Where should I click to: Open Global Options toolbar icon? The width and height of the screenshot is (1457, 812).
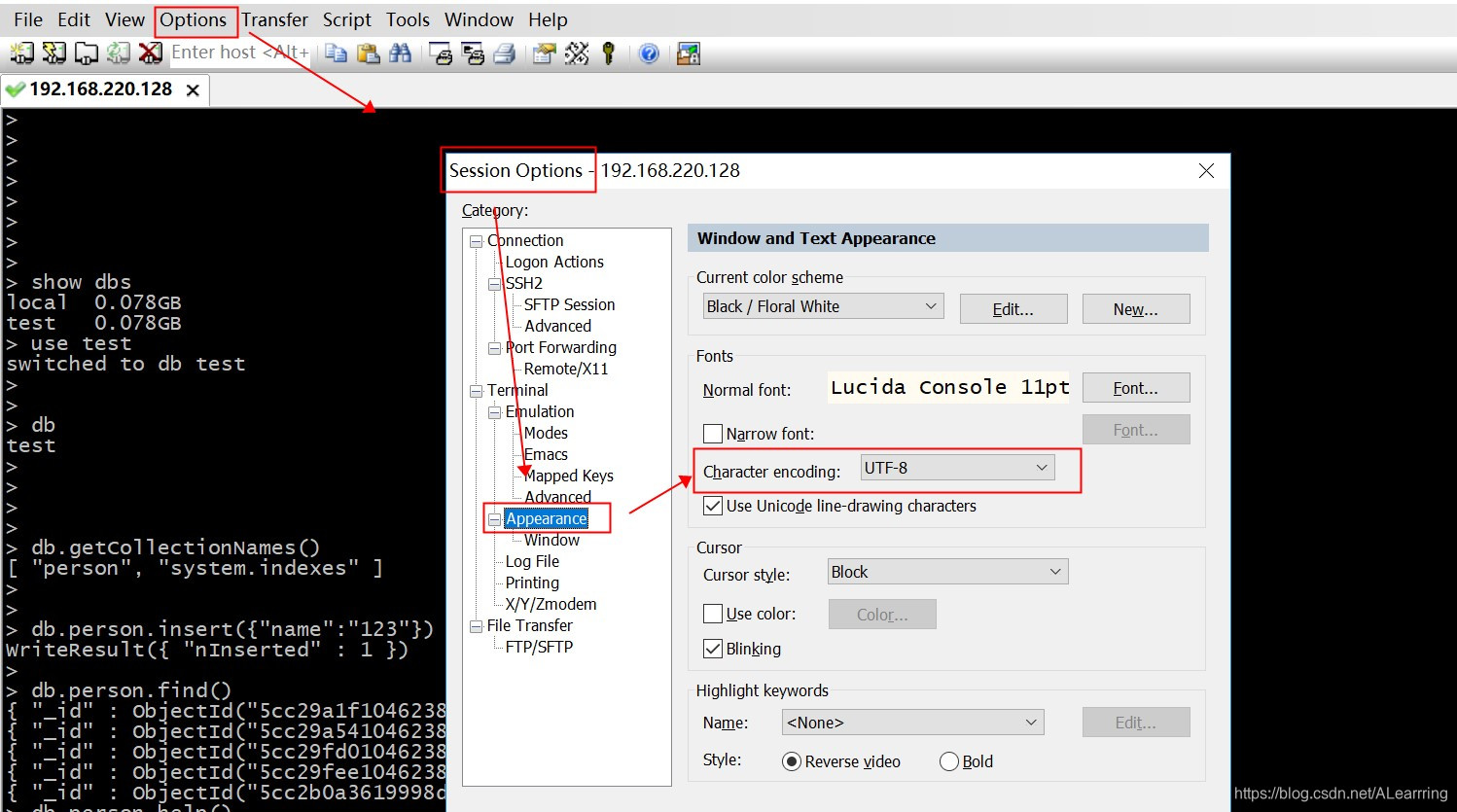[577, 53]
